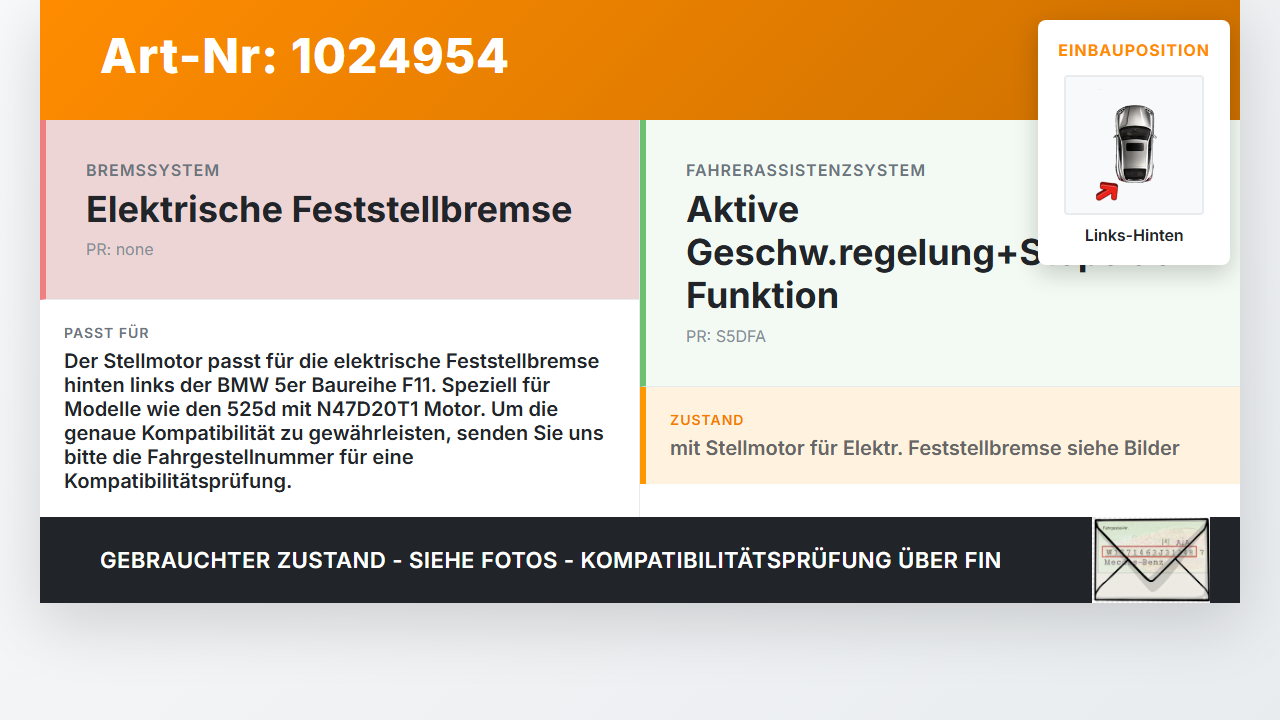The height and width of the screenshot is (720, 1280).
Task: Click the red arrow pointing at rear-left wheel
Action: pos(1107,191)
